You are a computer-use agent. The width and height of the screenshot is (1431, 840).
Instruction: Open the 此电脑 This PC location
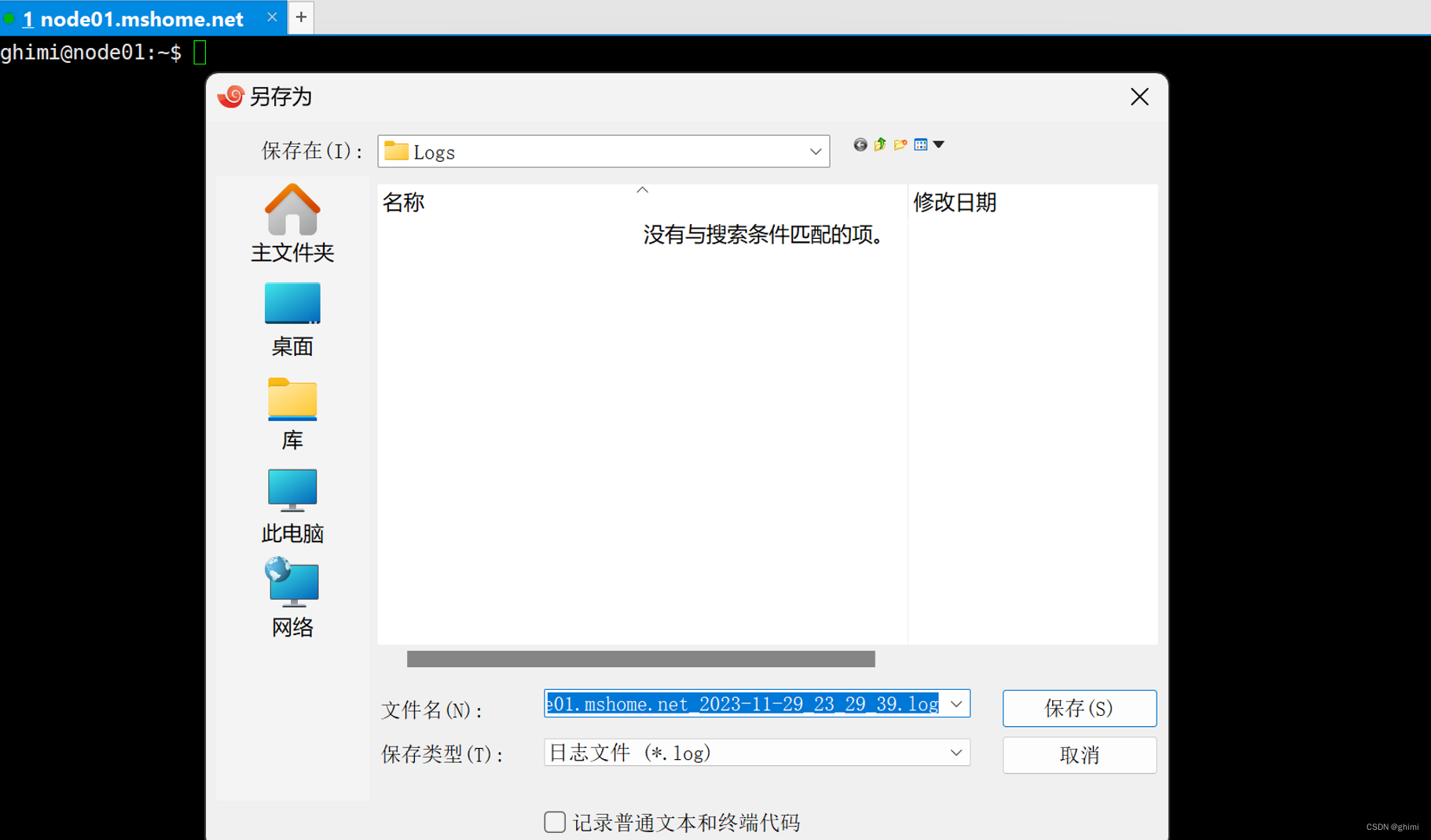click(x=292, y=507)
